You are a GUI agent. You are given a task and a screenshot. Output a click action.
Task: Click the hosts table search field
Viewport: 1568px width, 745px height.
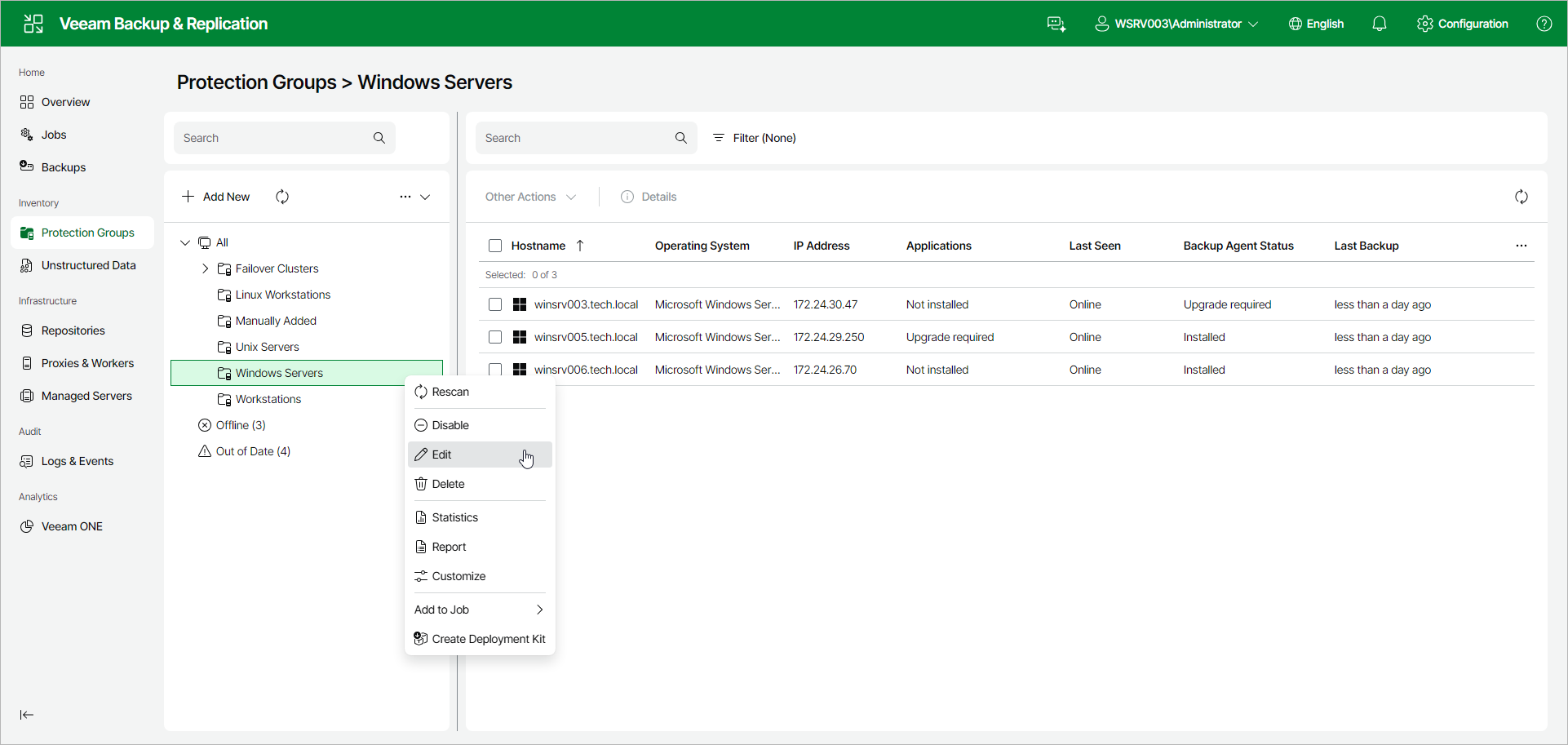pos(587,138)
